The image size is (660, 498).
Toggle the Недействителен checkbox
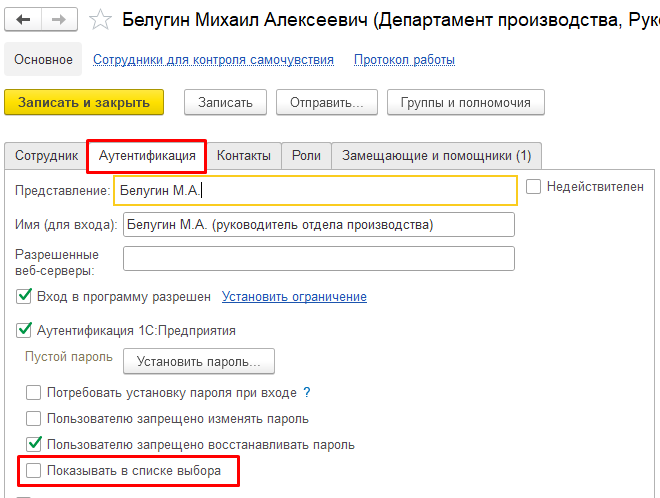click(533, 186)
